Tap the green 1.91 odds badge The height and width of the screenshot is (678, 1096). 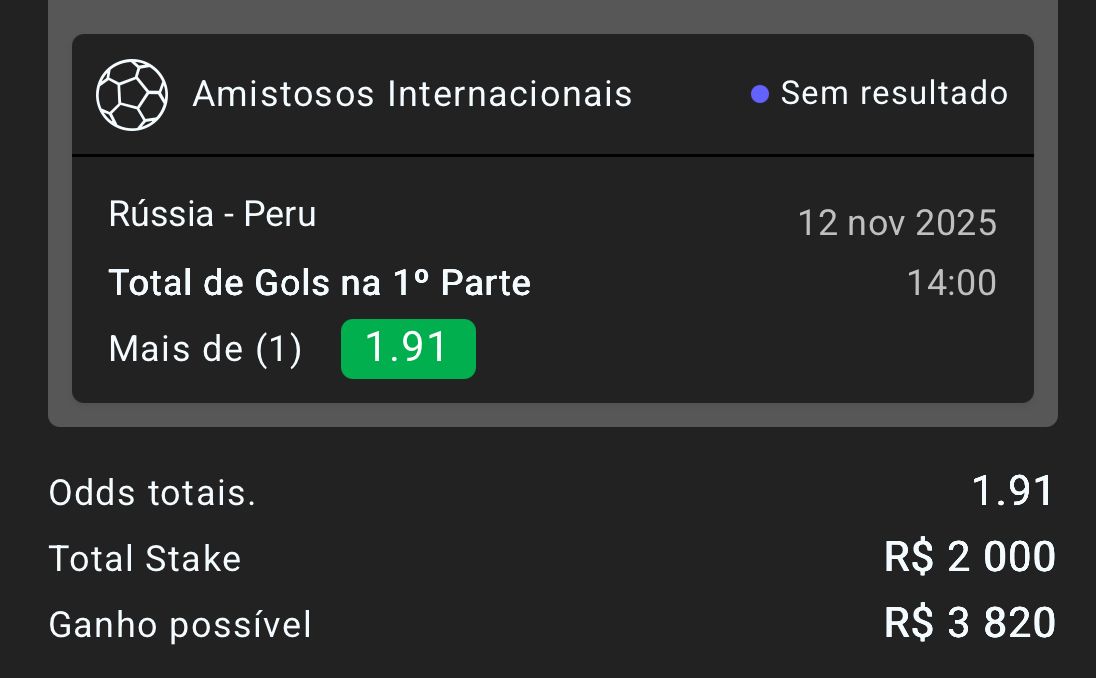pos(408,349)
